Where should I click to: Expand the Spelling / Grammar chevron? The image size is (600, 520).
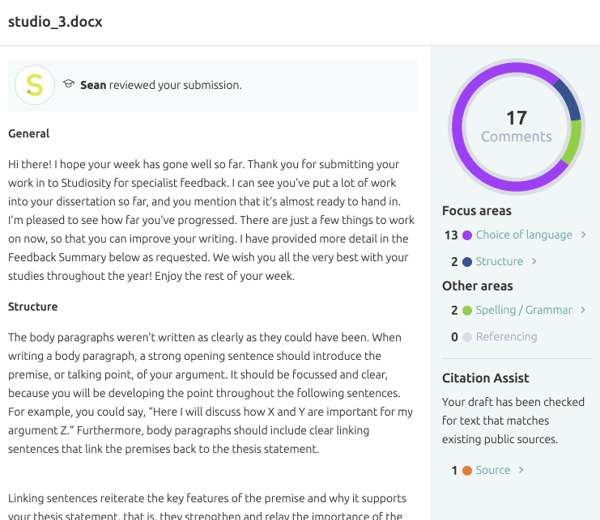pyautogui.click(x=582, y=311)
